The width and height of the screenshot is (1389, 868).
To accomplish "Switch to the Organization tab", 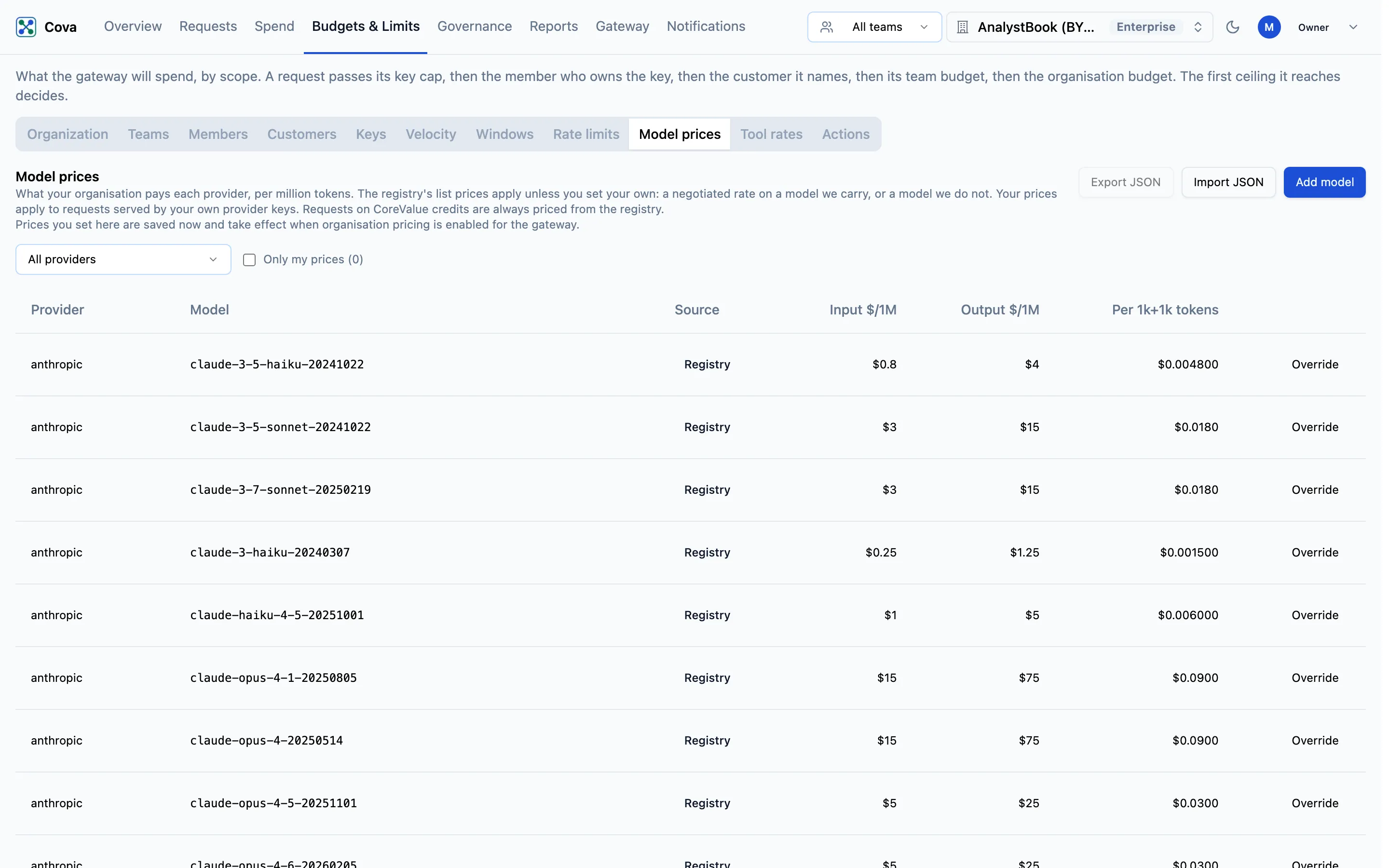I will [x=68, y=135].
